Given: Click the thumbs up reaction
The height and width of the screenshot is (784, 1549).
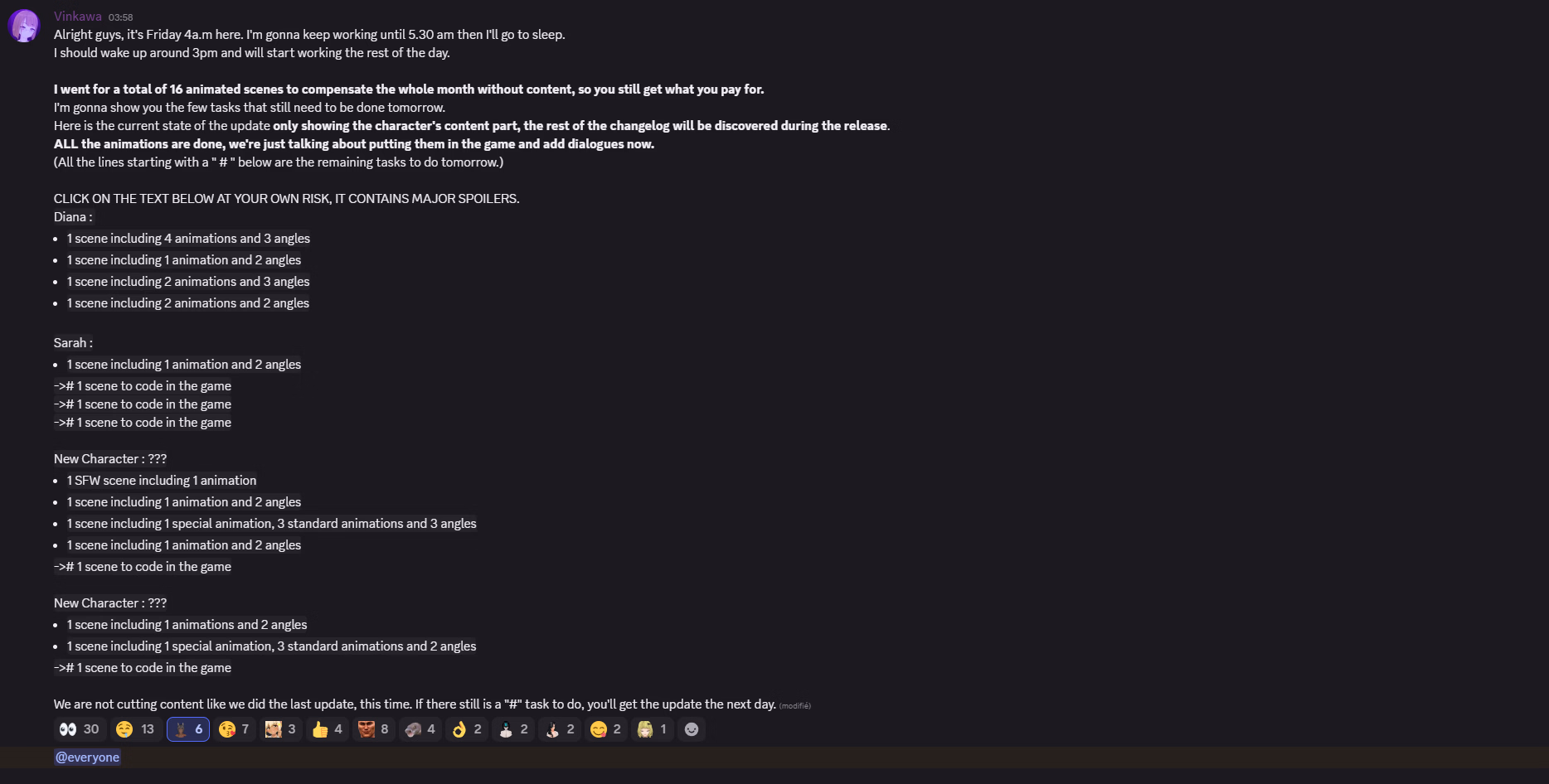Looking at the screenshot, I should (328, 729).
